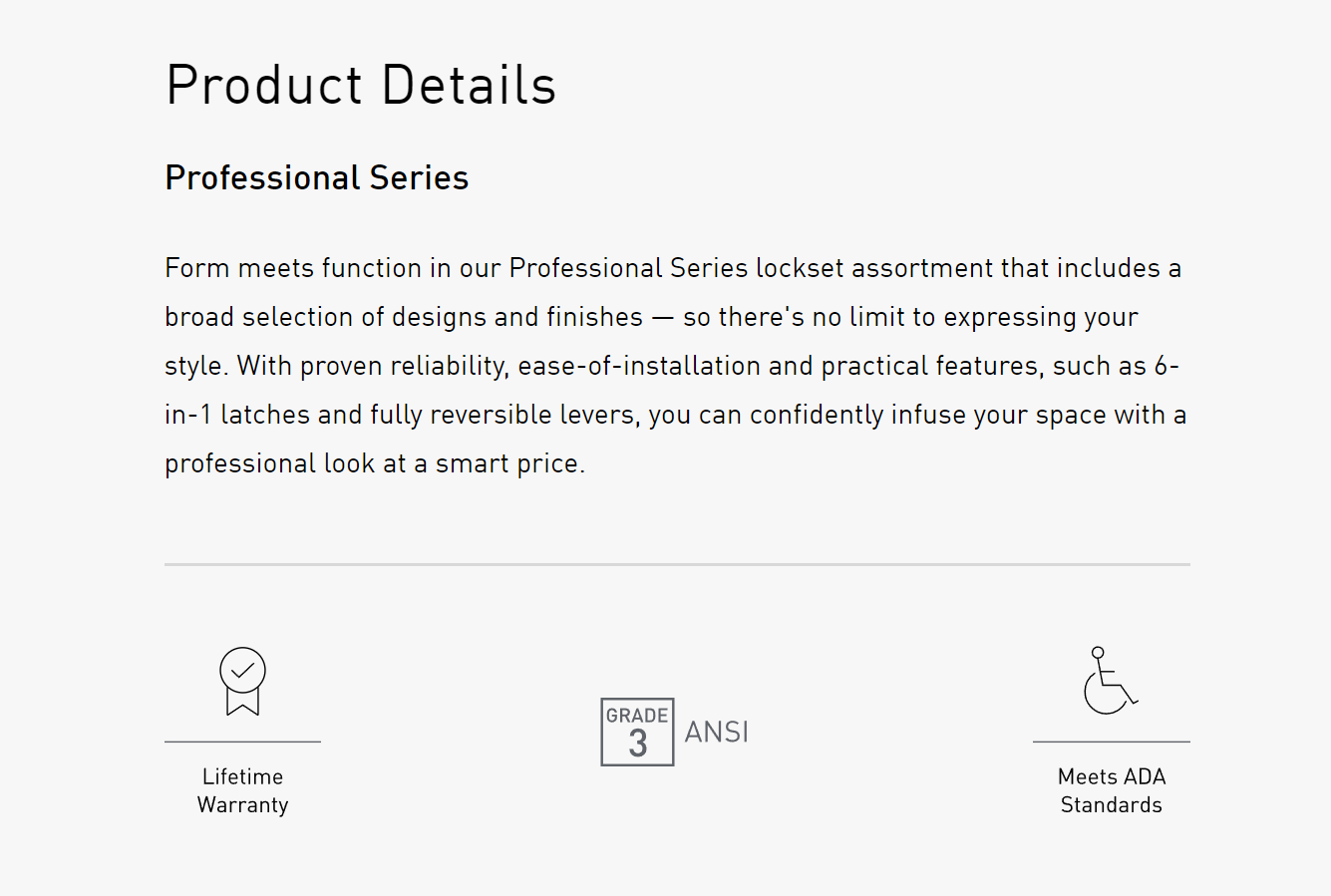Click the phrase 'ease-of-installation' in the description
The height and width of the screenshot is (896, 1331).
point(639,366)
